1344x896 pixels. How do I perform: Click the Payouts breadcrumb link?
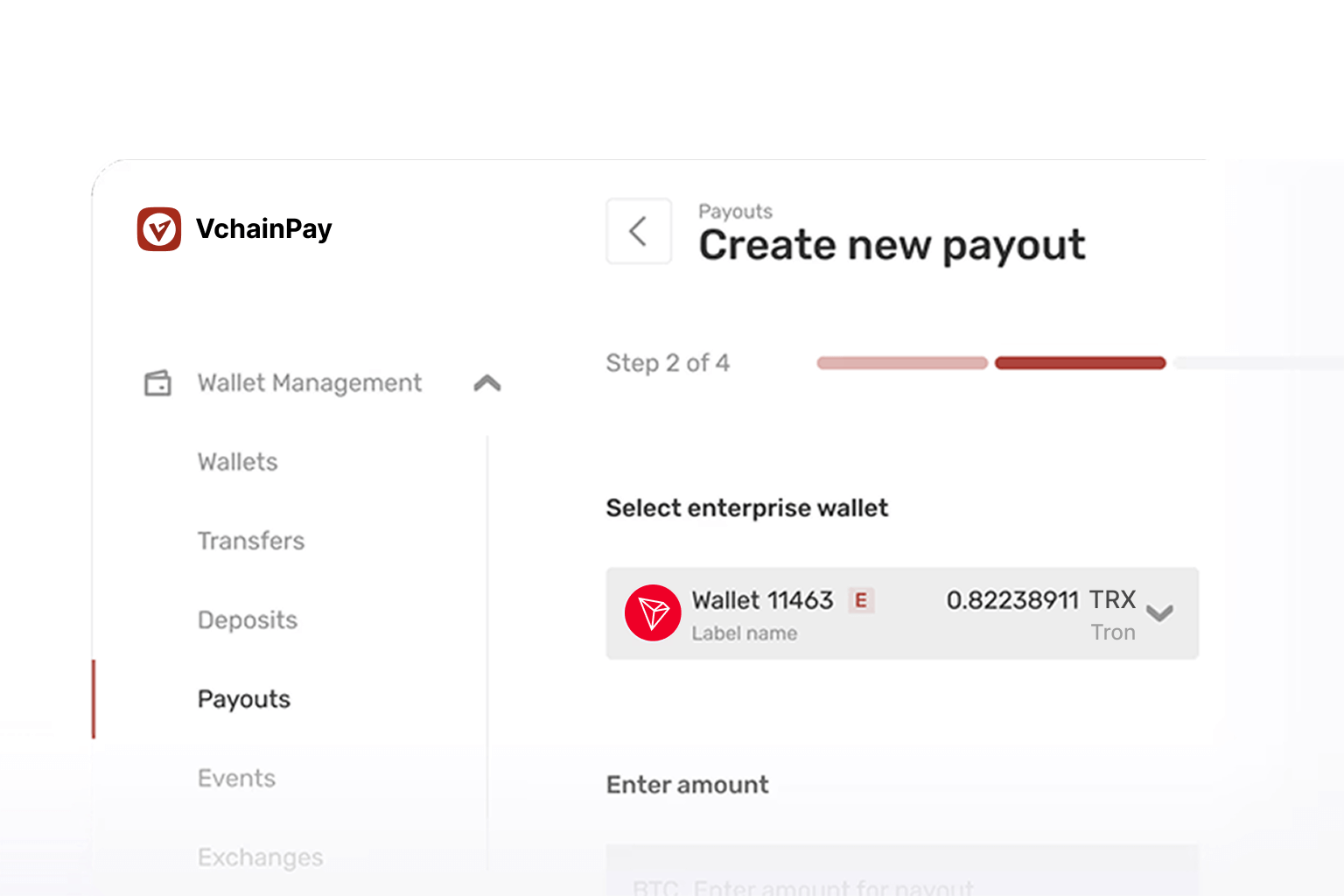tap(735, 212)
